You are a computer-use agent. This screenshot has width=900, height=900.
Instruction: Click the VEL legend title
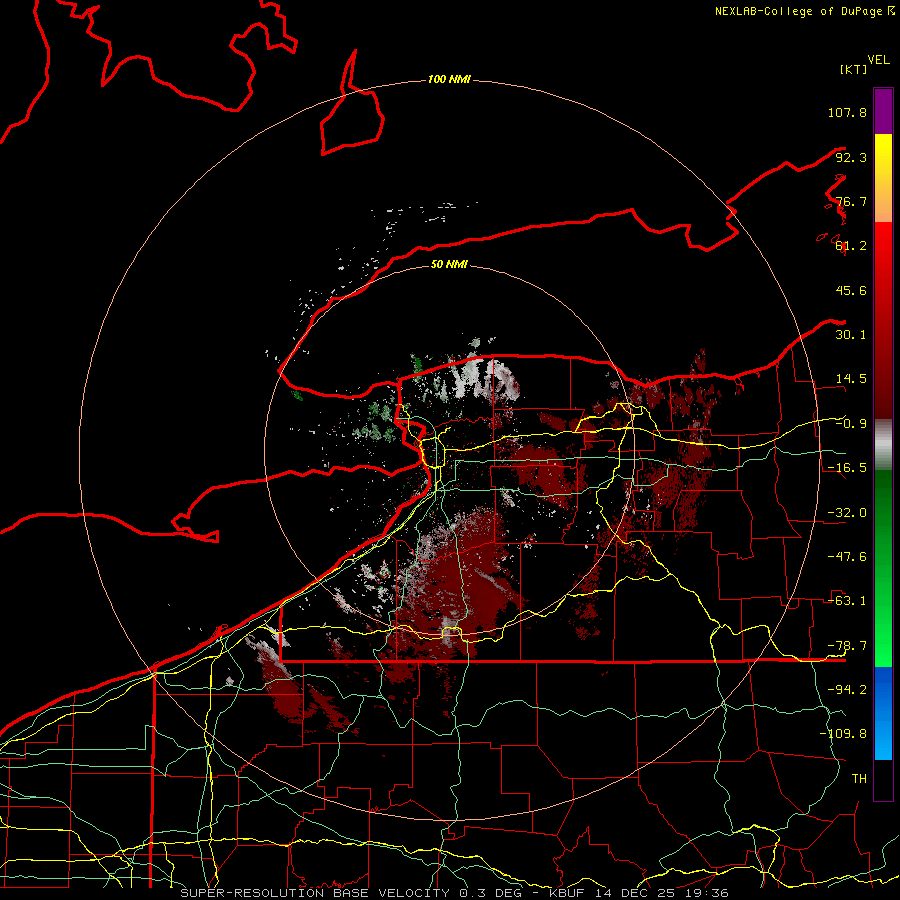tap(878, 60)
